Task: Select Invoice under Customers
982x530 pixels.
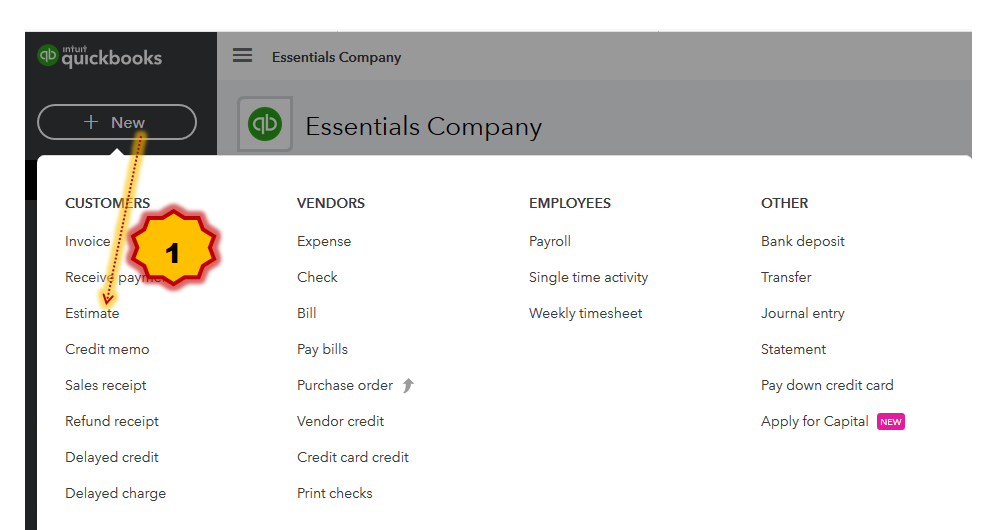Action: [88, 241]
